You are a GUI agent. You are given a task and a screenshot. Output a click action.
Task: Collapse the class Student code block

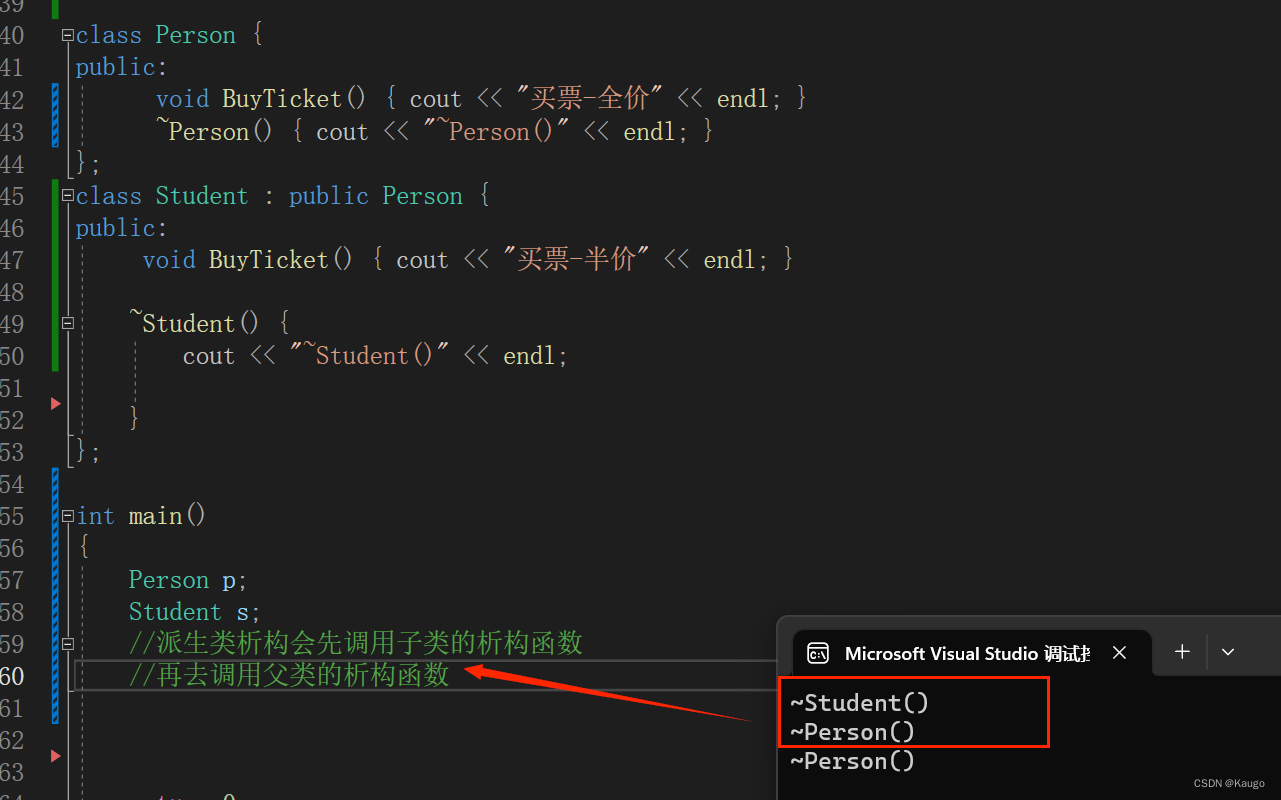(x=68, y=195)
